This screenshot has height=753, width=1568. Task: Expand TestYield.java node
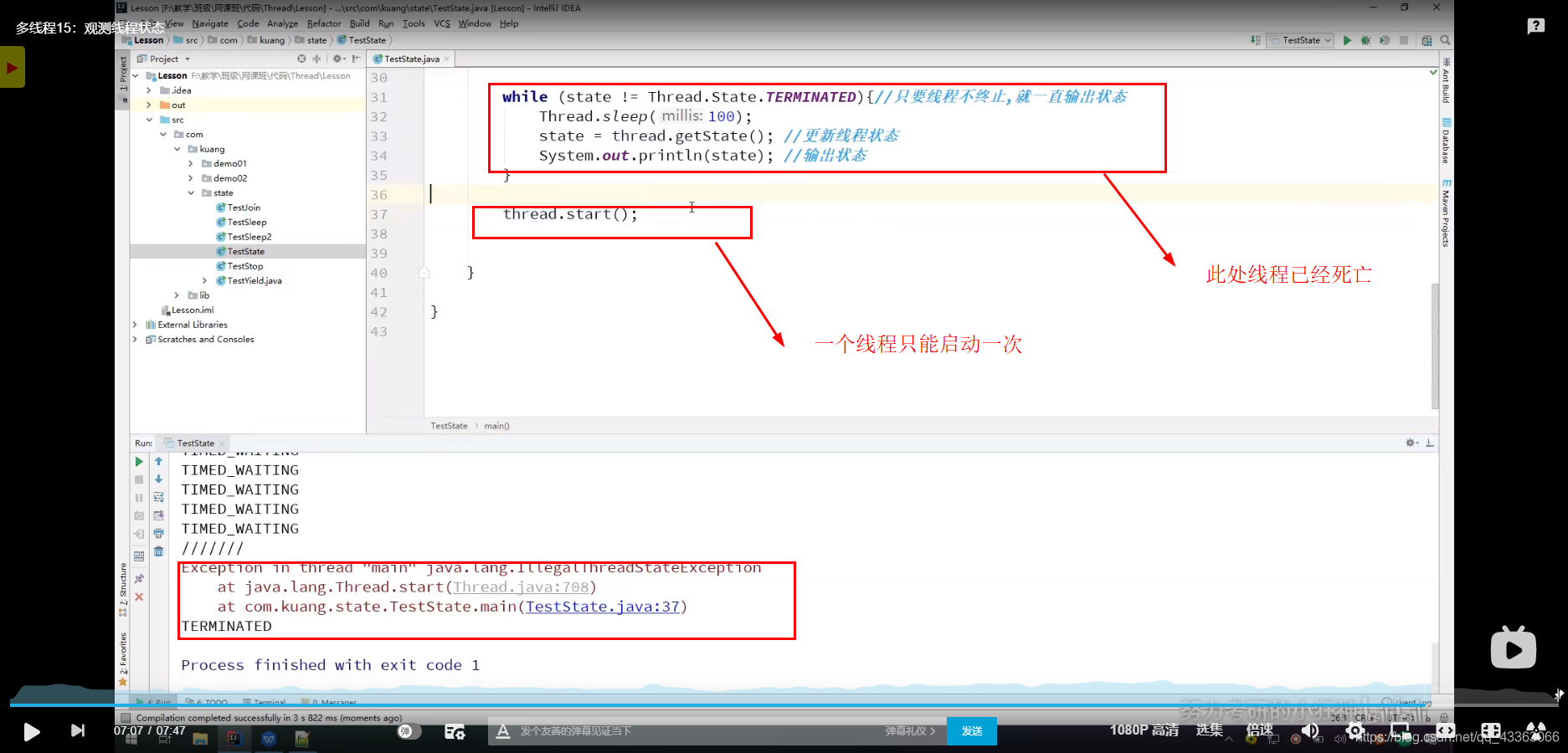coord(205,281)
